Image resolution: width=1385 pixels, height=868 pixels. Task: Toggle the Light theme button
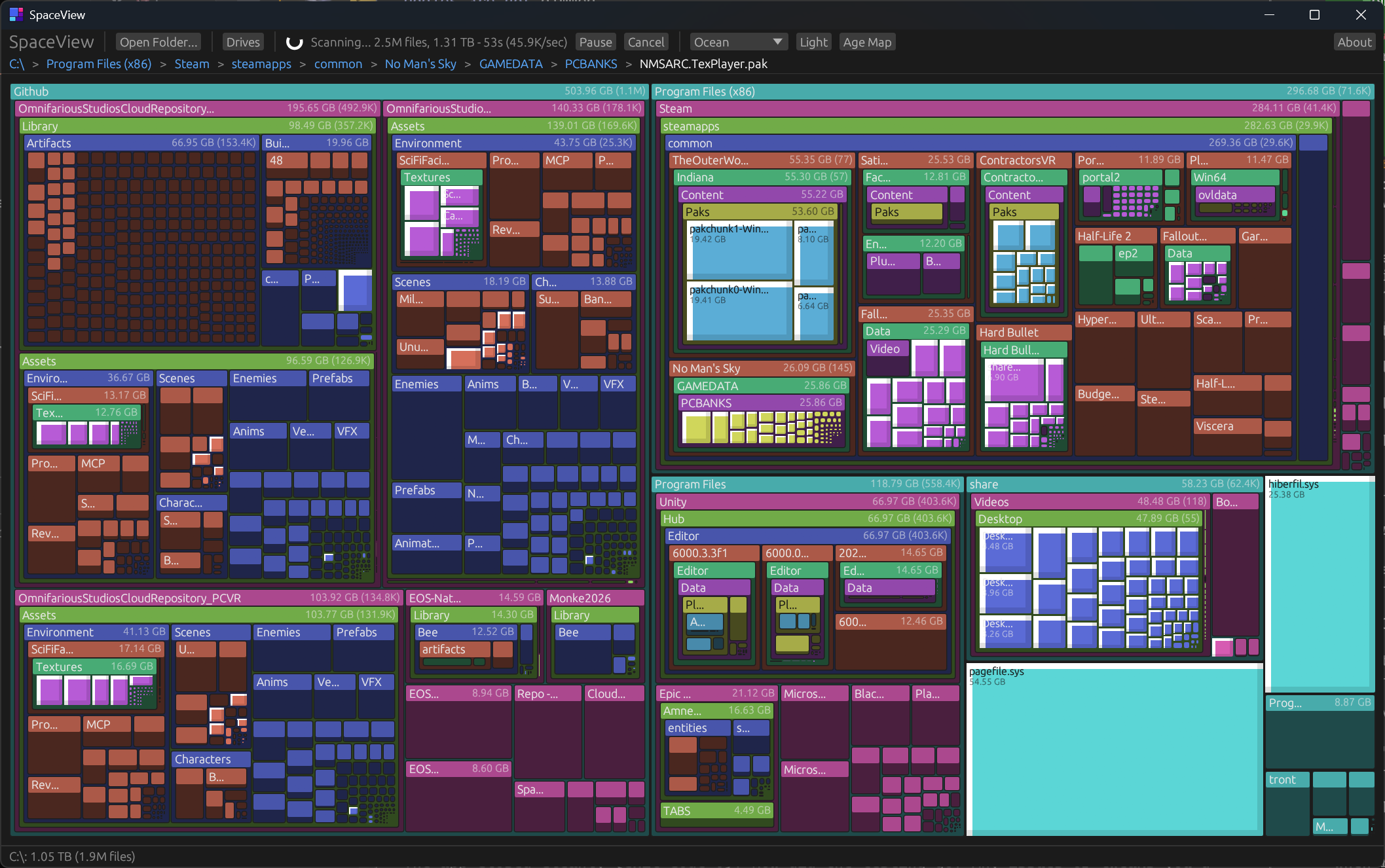pos(813,43)
